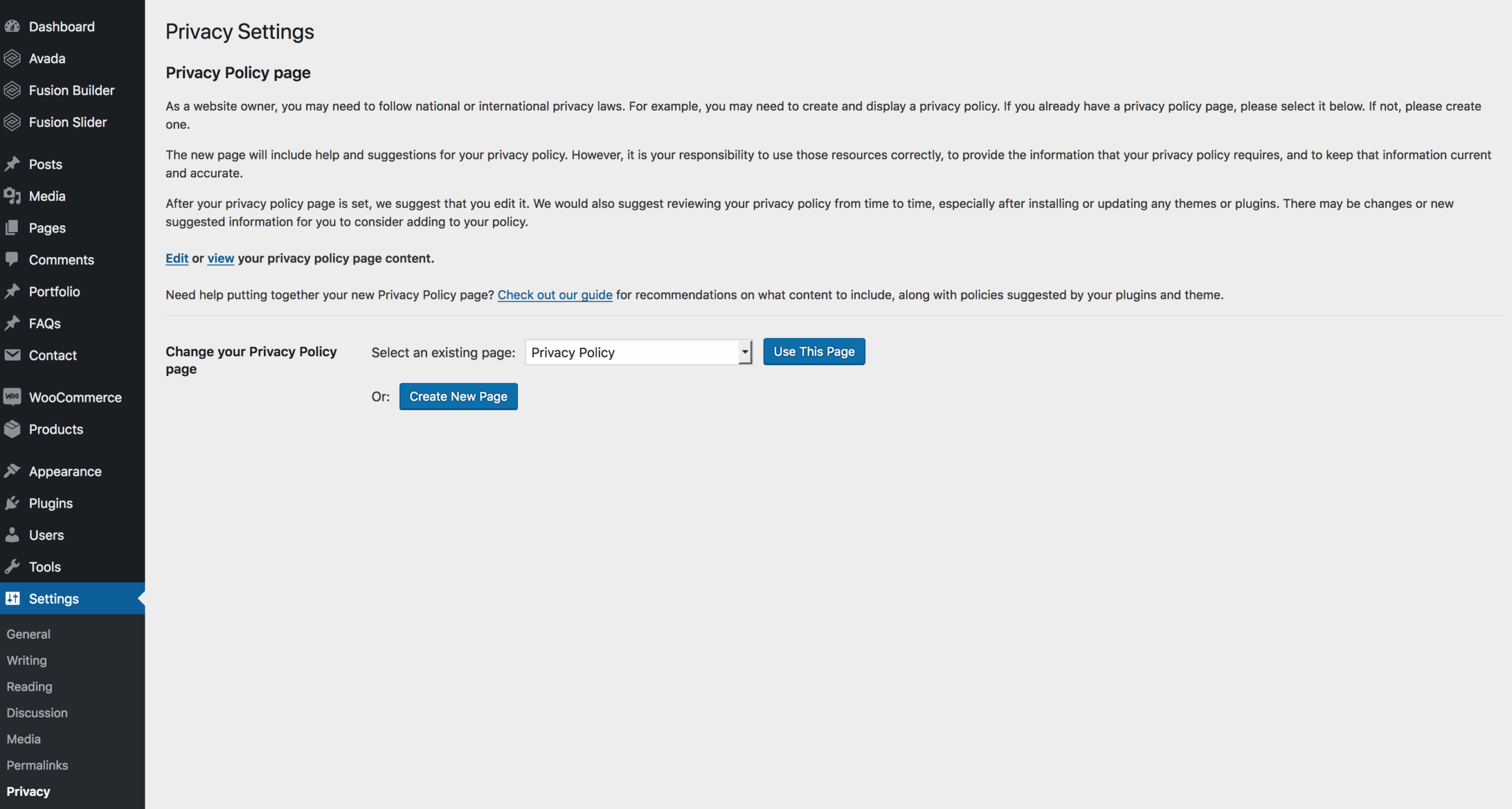1512x809 pixels.
Task: Click the Create New Page button
Action: [458, 396]
